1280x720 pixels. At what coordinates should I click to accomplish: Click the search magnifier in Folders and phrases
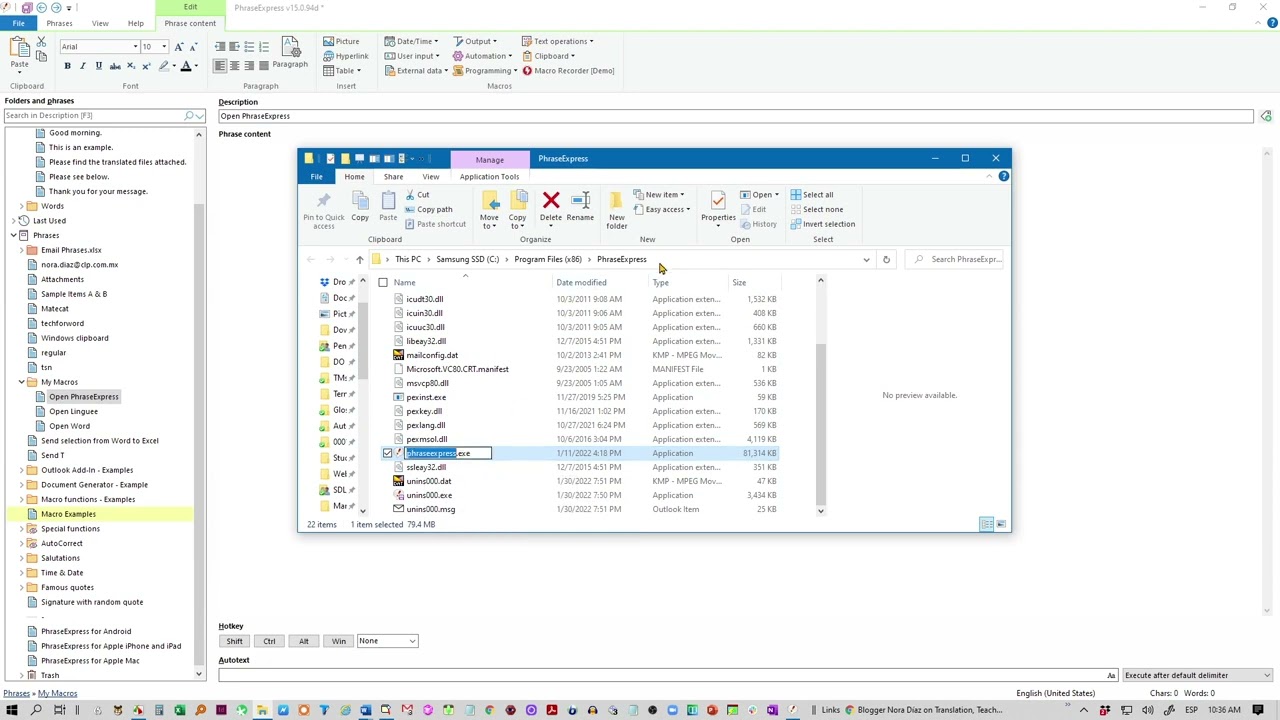[189, 116]
